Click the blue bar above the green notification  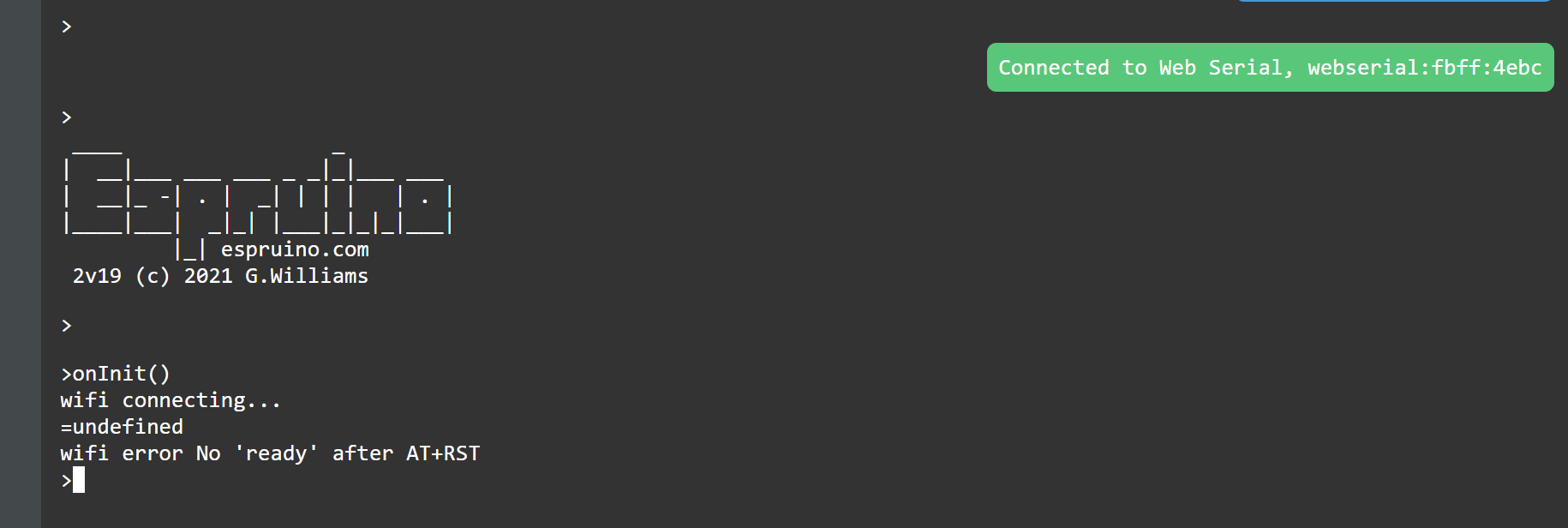click(x=1394, y=1)
